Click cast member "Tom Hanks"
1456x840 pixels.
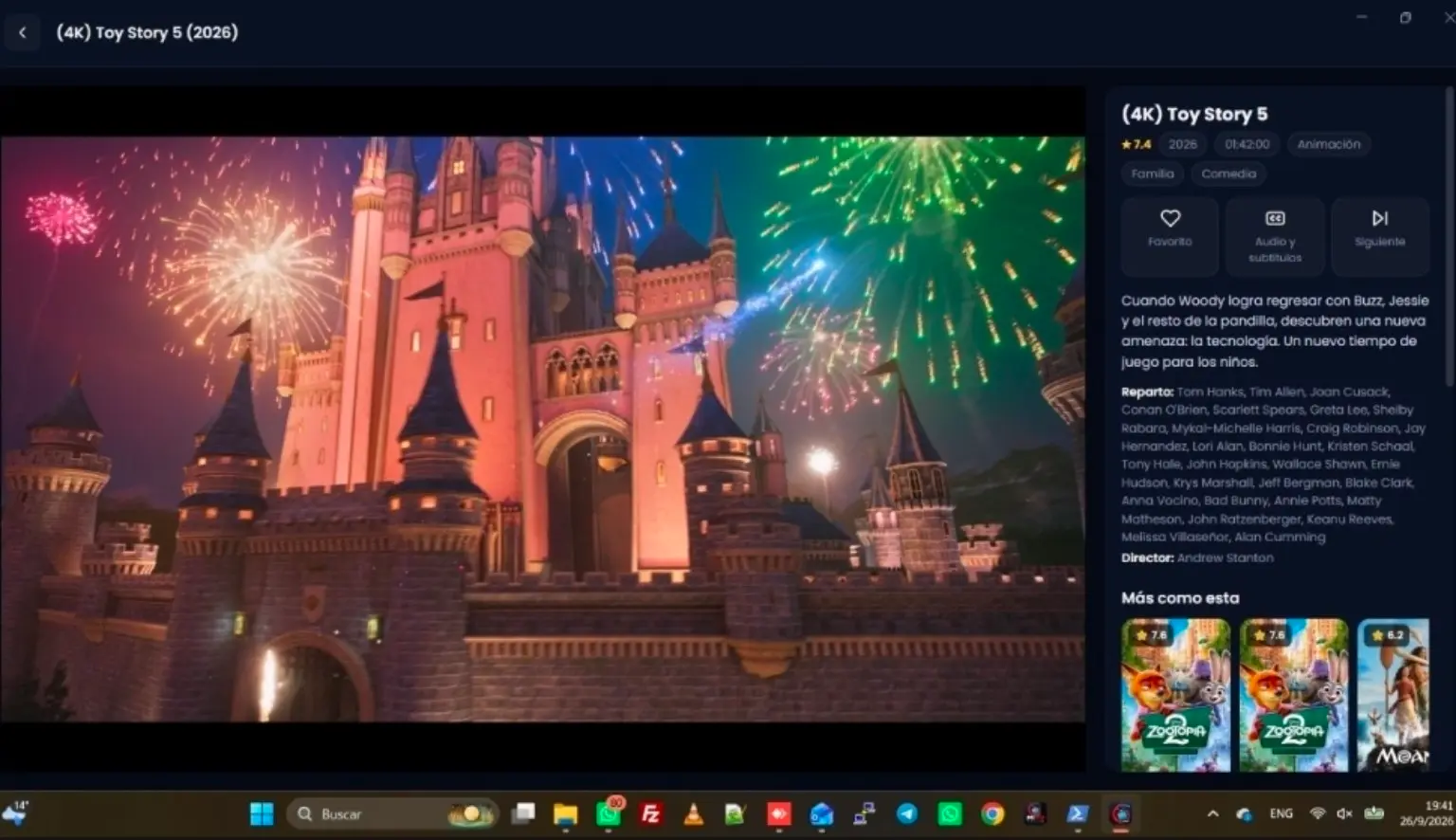(1209, 392)
